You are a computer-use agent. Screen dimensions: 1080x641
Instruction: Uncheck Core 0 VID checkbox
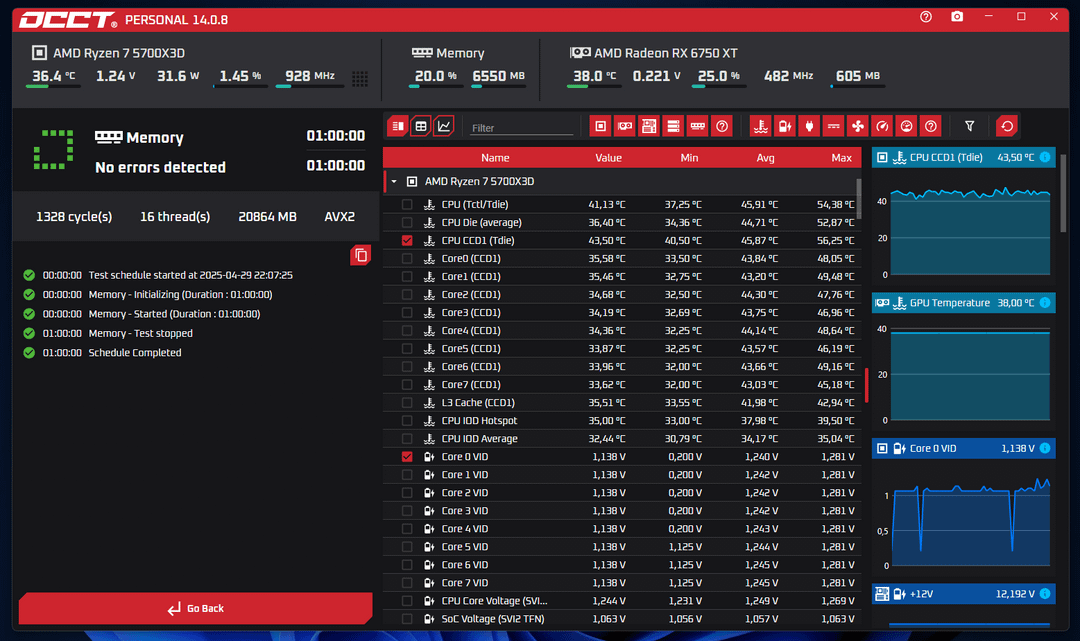(x=407, y=456)
